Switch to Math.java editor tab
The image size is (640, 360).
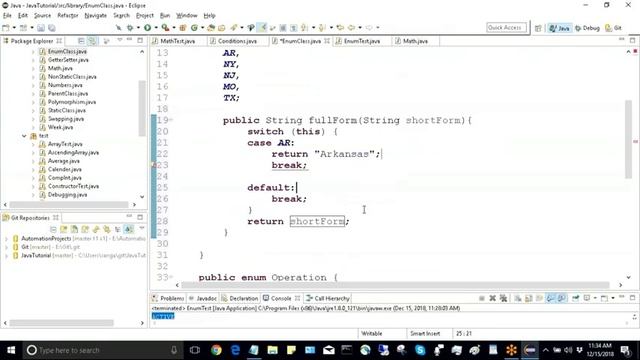[x=411, y=41]
